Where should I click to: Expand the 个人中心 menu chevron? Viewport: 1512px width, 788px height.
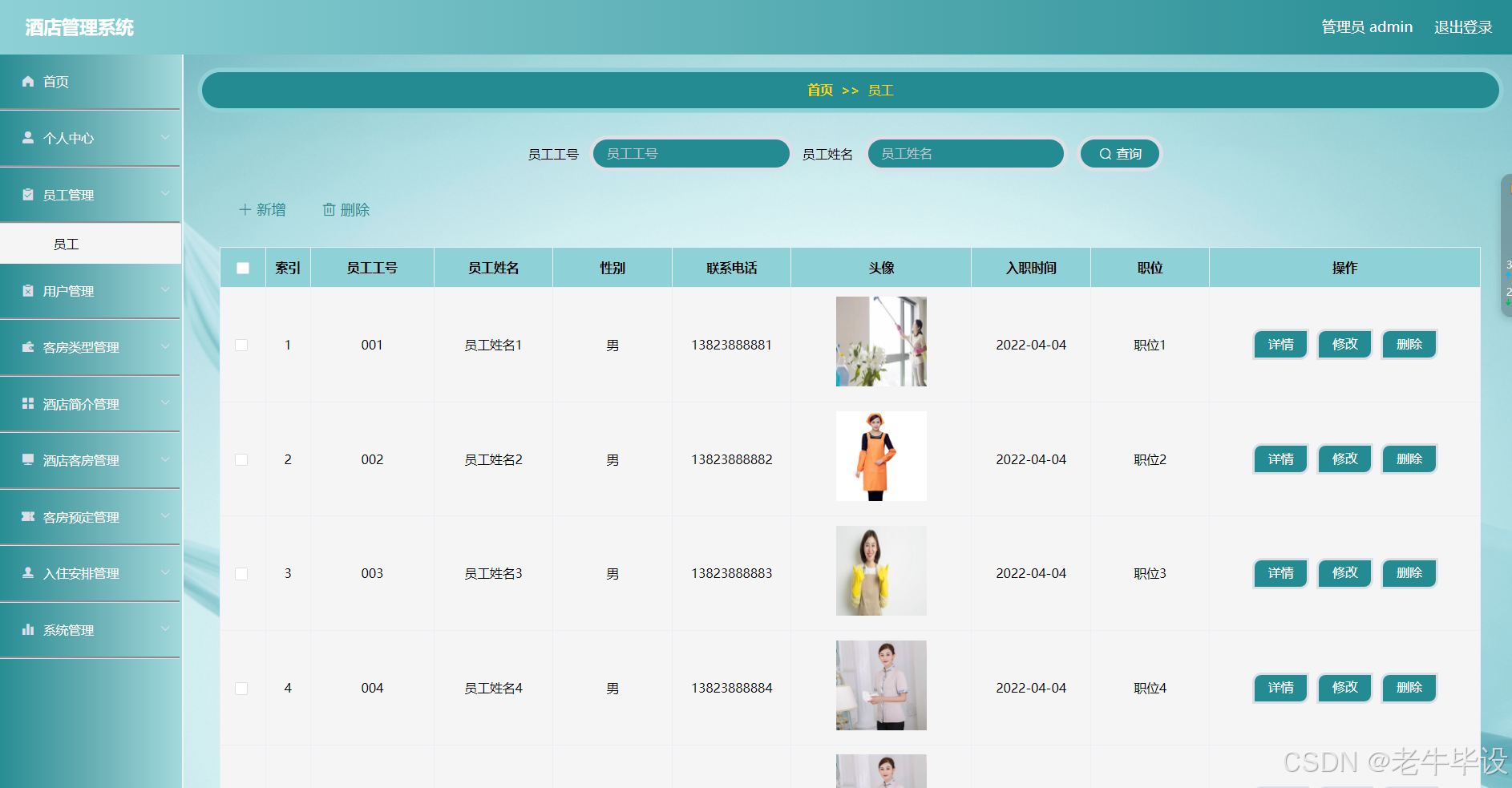(165, 137)
